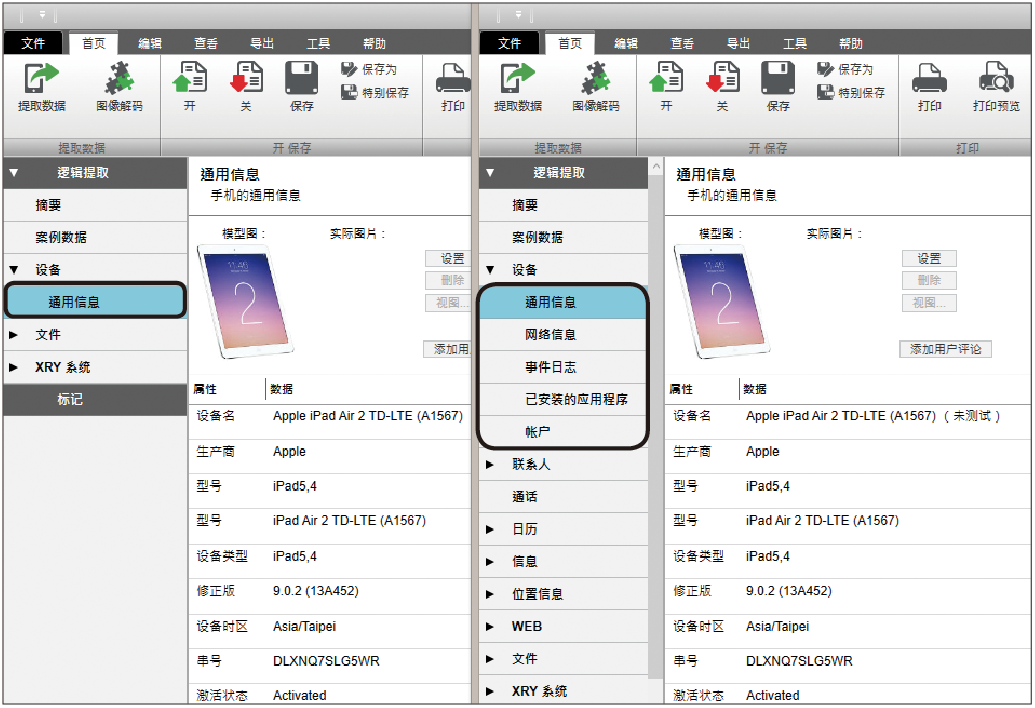Open quick access dropdown in left title bar
This screenshot has height=708, width=1035.
(42, 15)
